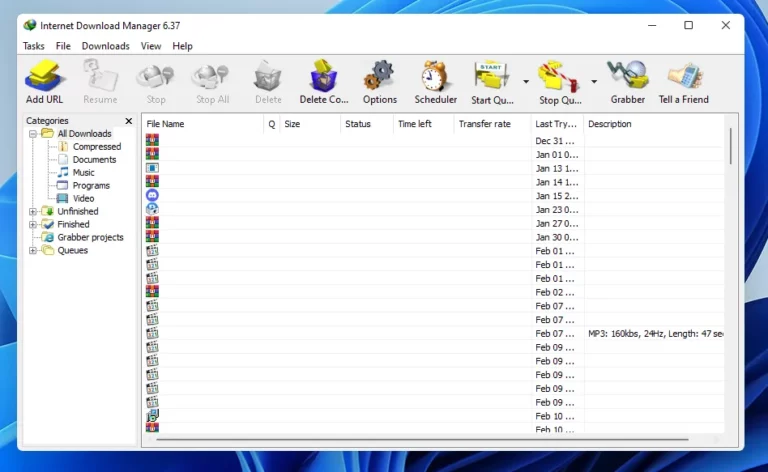Open the Start Queue dropdown arrow
768x472 pixels.
click(526, 82)
